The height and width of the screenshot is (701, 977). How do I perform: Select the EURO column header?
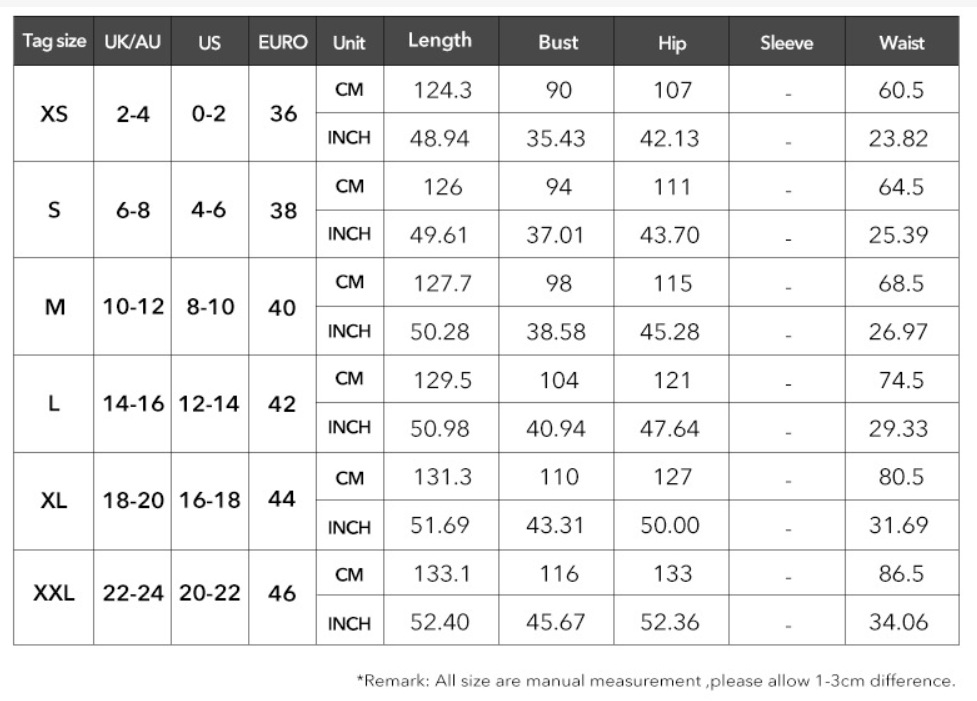pos(283,43)
